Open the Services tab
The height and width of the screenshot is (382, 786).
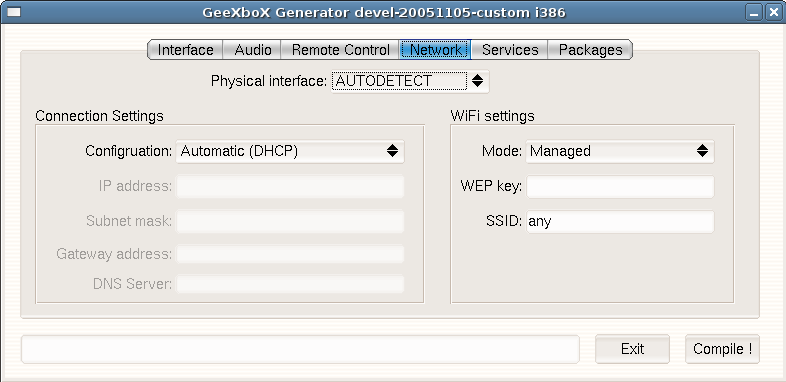click(510, 50)
